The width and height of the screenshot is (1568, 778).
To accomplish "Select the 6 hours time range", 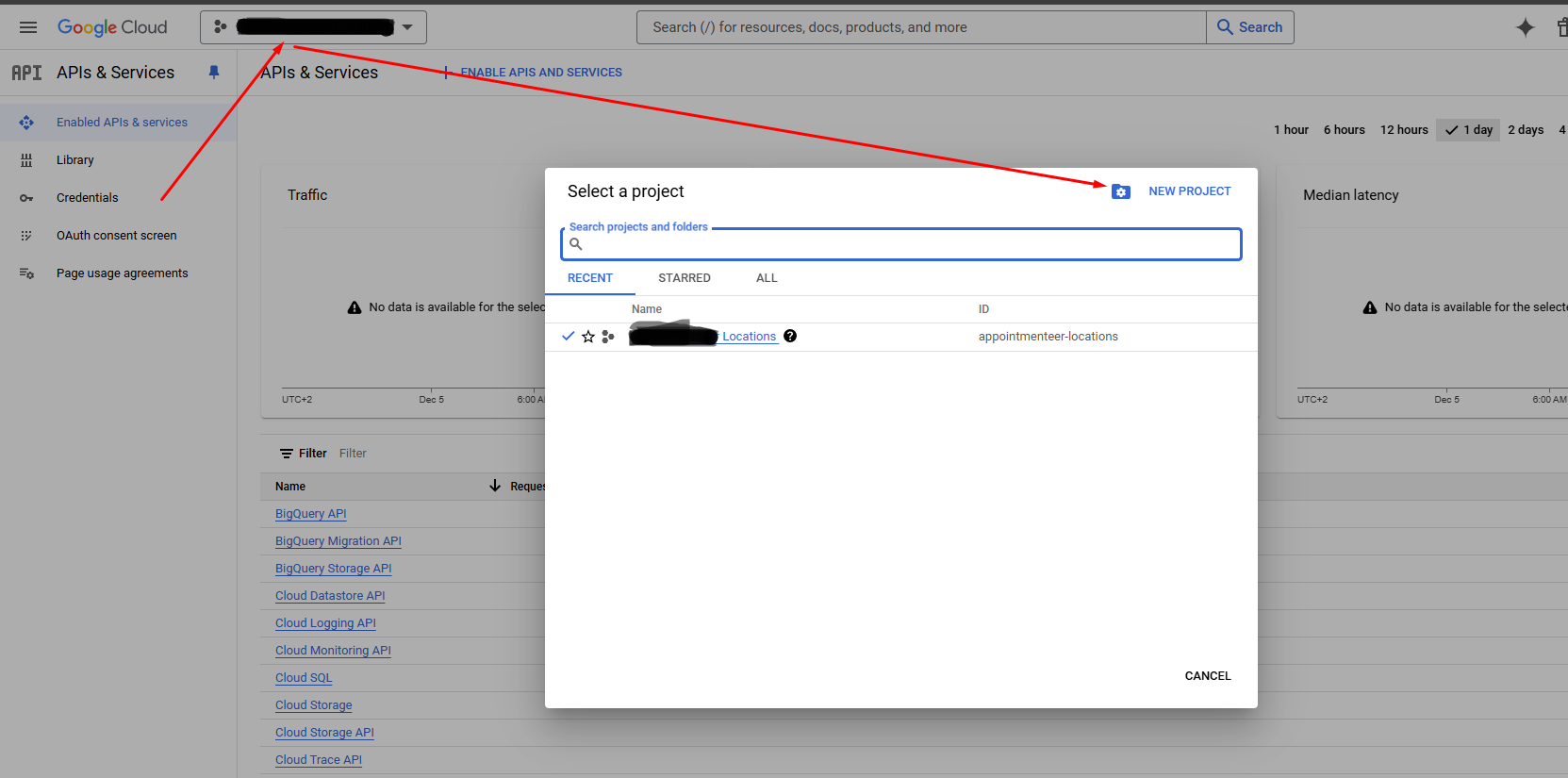I will (x=1344, y=130).
